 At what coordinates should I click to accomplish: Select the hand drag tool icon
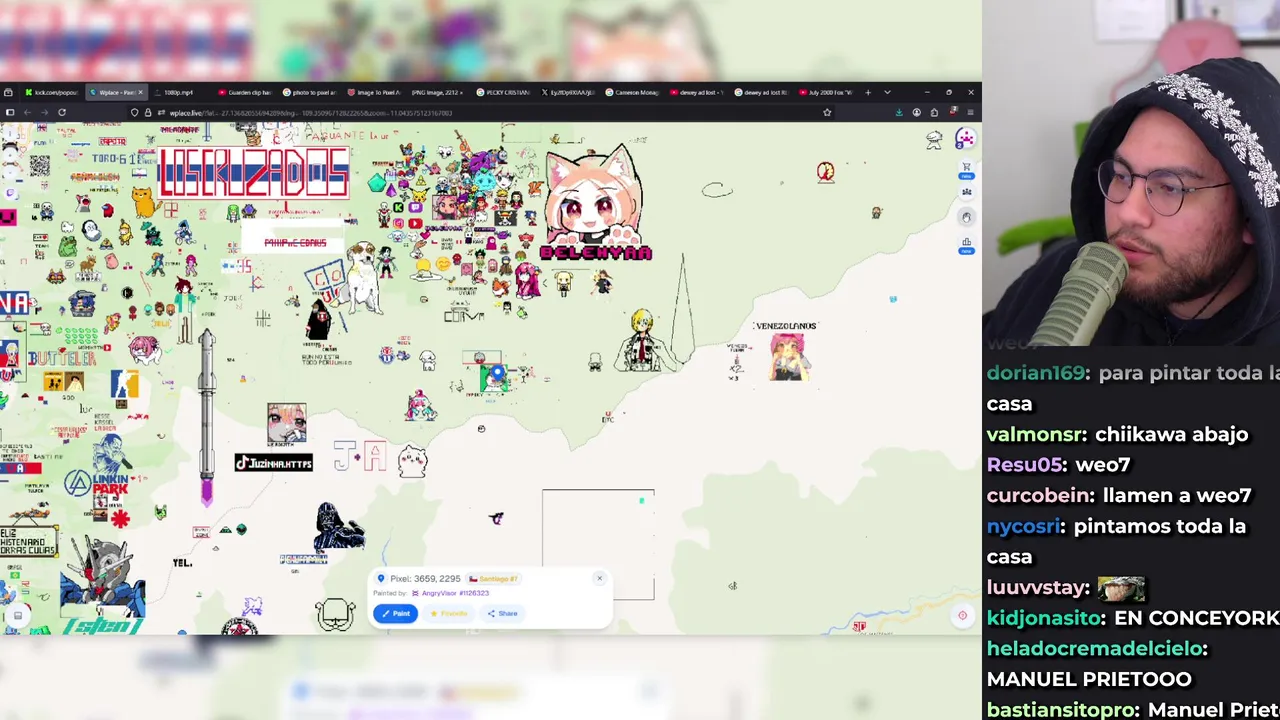pos(966,216)
